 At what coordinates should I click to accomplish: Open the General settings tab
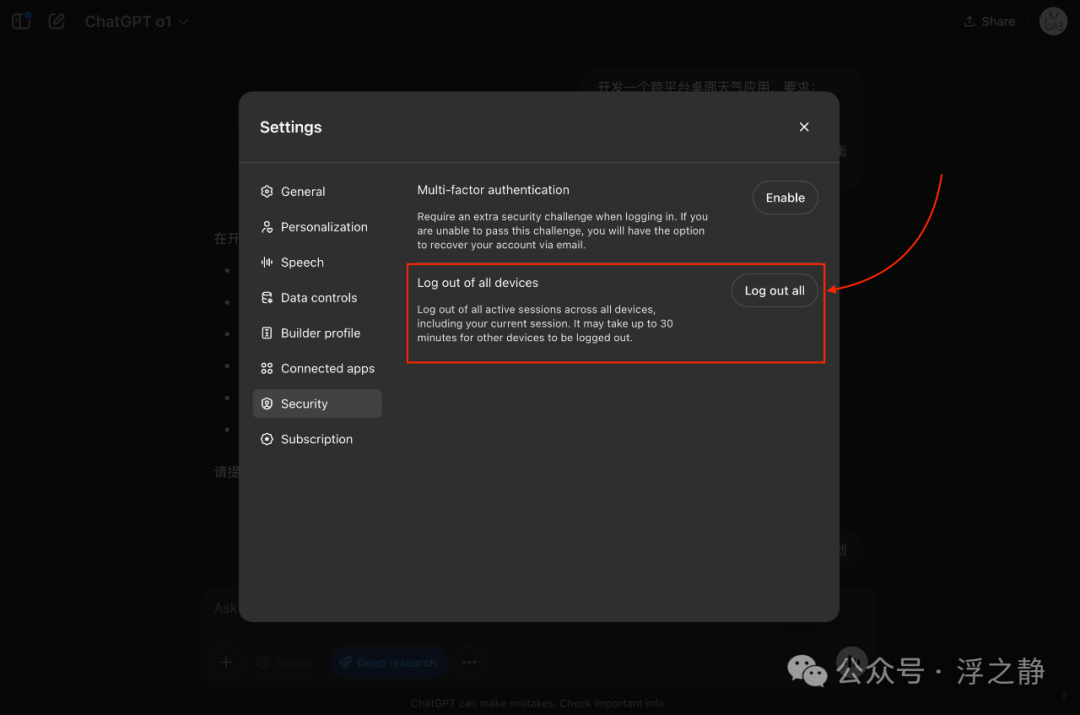(317, 191)
